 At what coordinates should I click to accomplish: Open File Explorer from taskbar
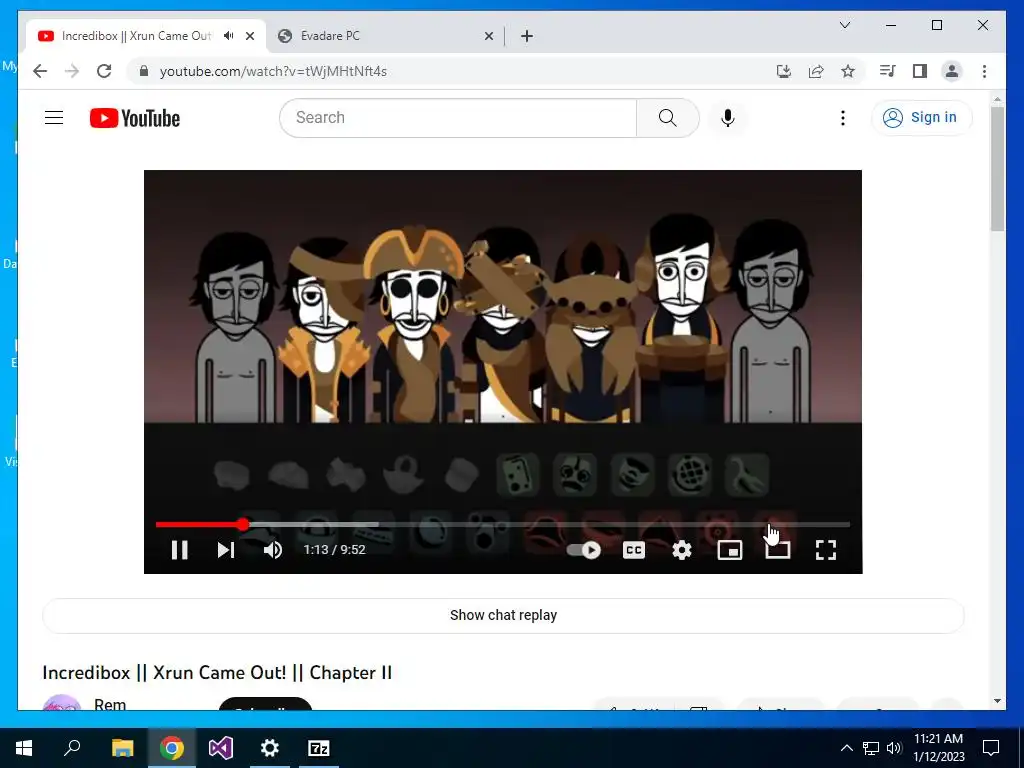click(122, 748)
